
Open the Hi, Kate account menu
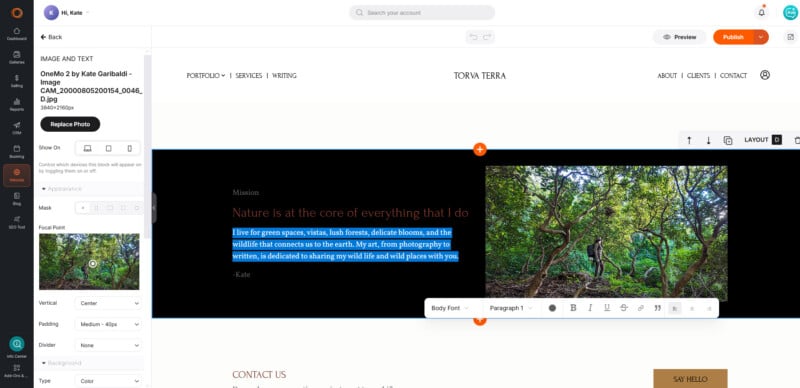point(67,12)
